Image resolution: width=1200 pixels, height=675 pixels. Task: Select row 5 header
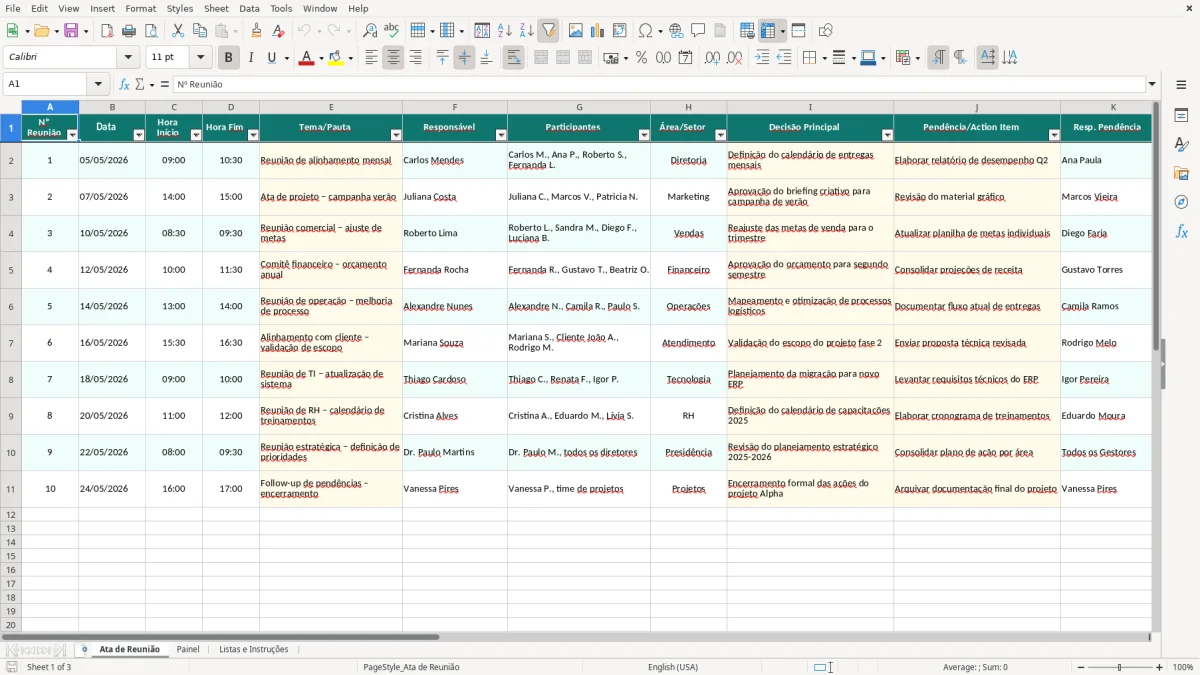tap(10, 270)
